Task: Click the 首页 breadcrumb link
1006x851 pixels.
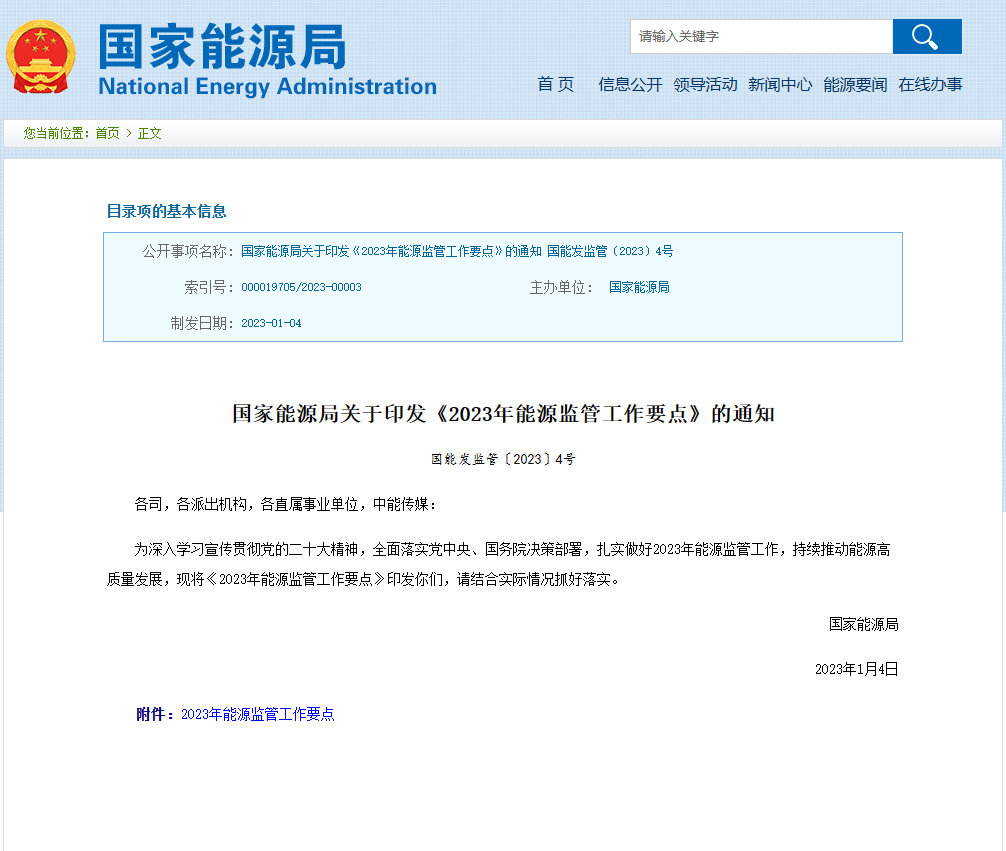Action: click(x=107, y=133)
